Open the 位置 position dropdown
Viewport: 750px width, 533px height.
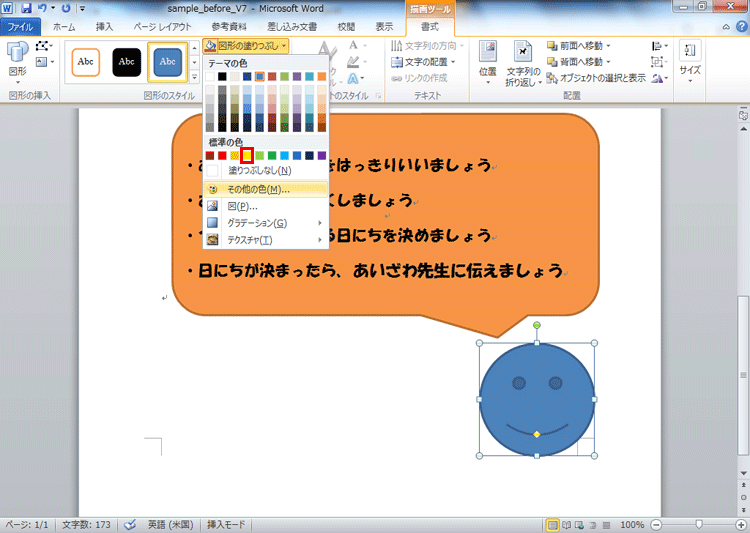pos(488,63)
